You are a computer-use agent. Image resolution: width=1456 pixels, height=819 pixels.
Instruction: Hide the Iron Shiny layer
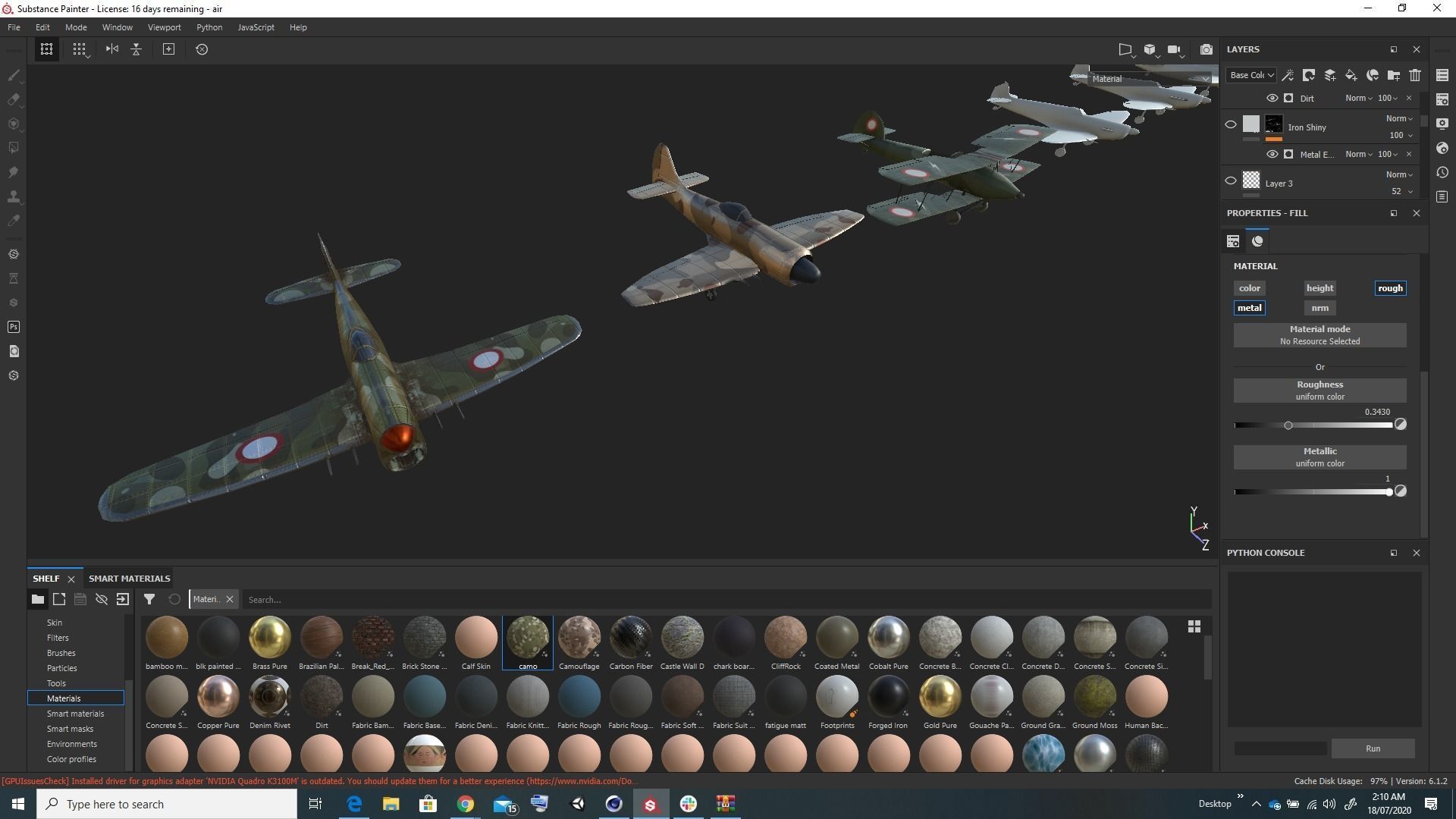[1231, 125]
